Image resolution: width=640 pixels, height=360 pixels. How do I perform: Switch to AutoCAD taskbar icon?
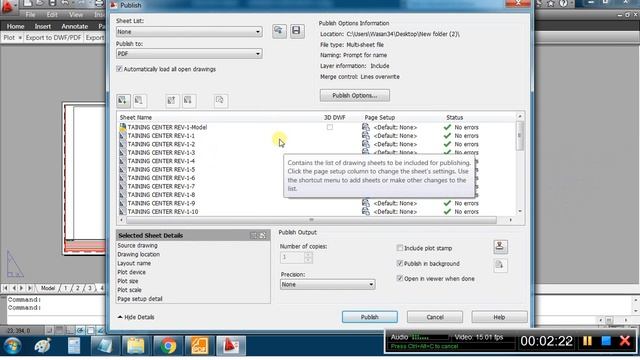[231, 346]
